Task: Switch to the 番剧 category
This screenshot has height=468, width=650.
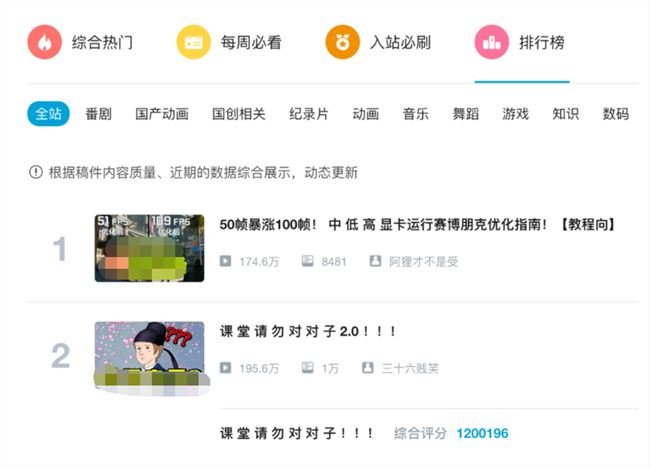Action: [x=98, y=114]
